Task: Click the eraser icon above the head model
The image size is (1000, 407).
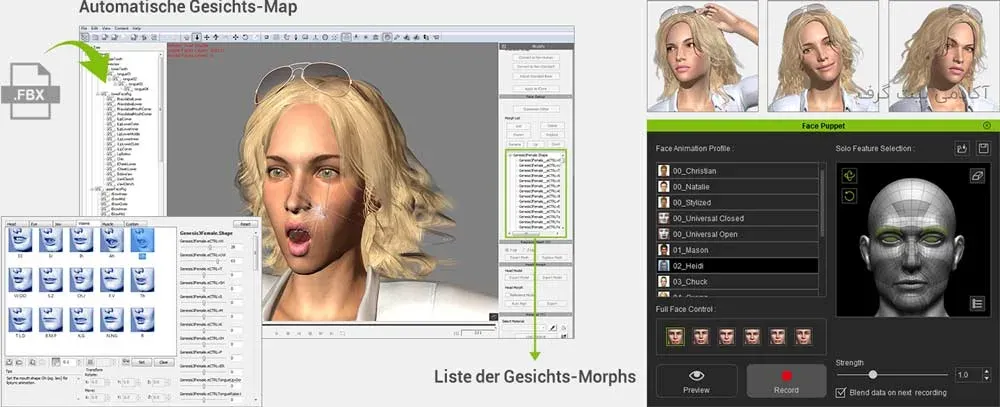Action: click(x=977, y=176)
